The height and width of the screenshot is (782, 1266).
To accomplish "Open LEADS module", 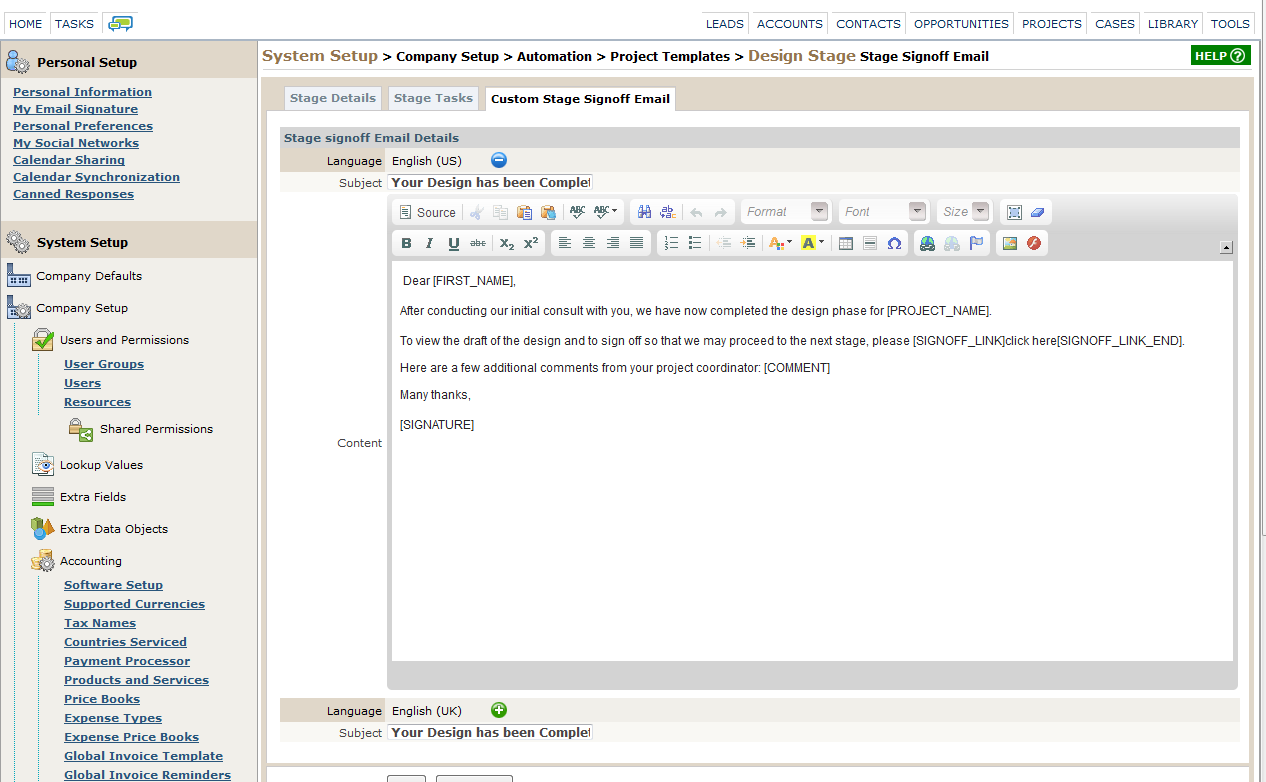I will (x=725, y=23).
